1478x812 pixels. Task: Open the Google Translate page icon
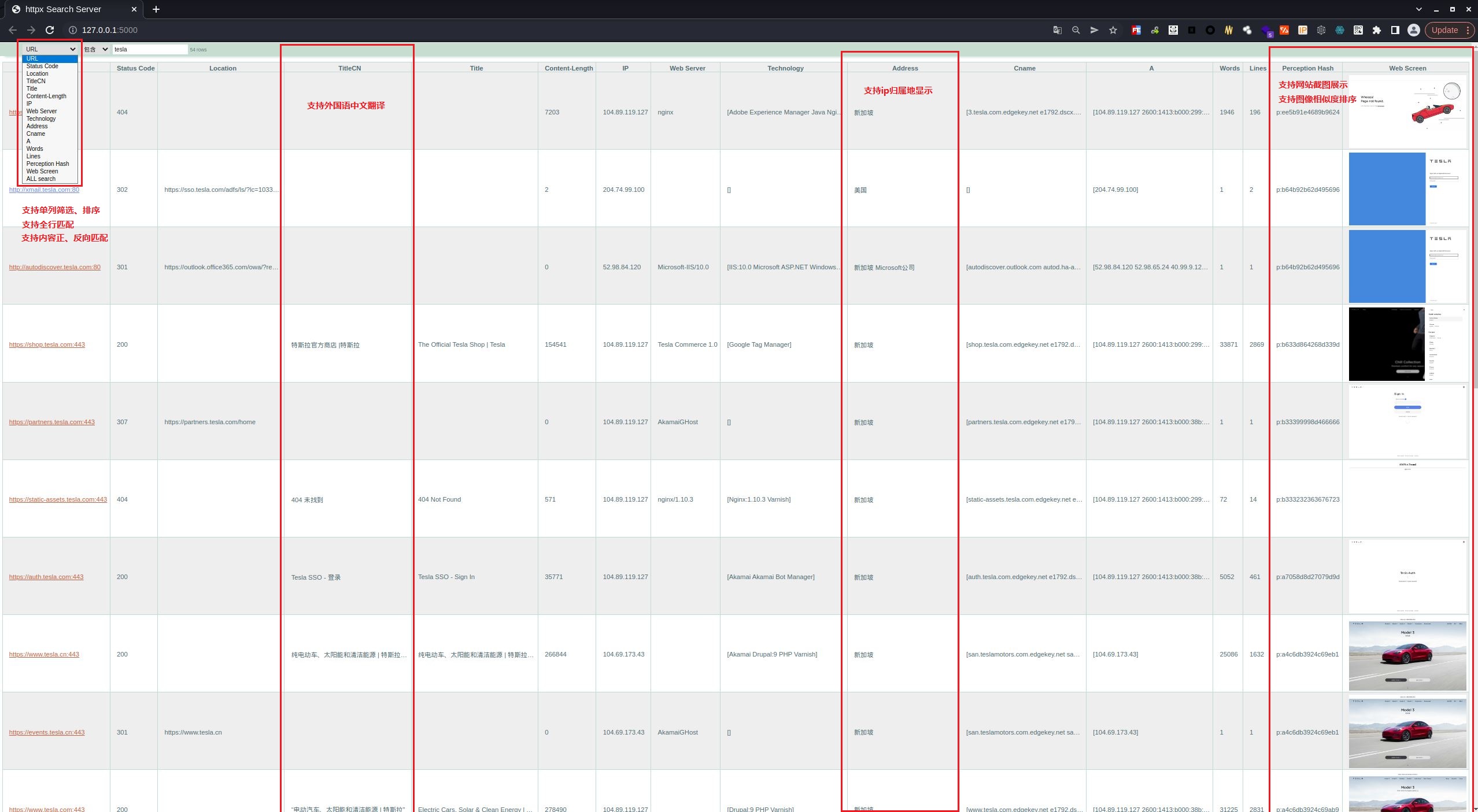coord(1057,30)
